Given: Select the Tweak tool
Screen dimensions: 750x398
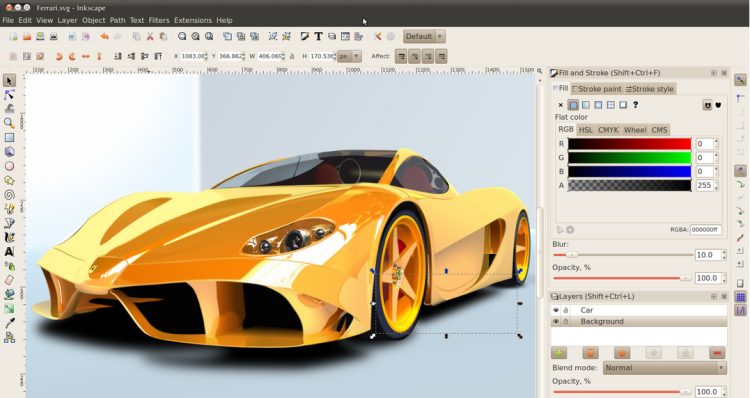Looking at the screenshot, I should (9, 109).
